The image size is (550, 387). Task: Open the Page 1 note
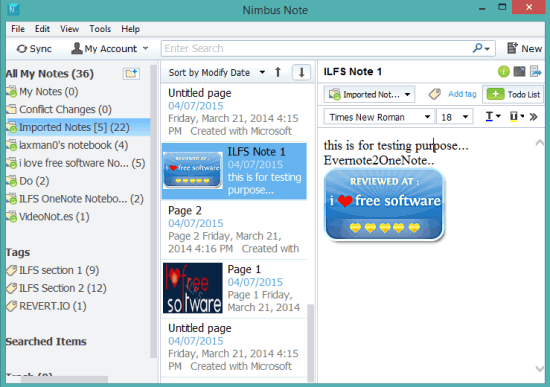pos(234,288)
